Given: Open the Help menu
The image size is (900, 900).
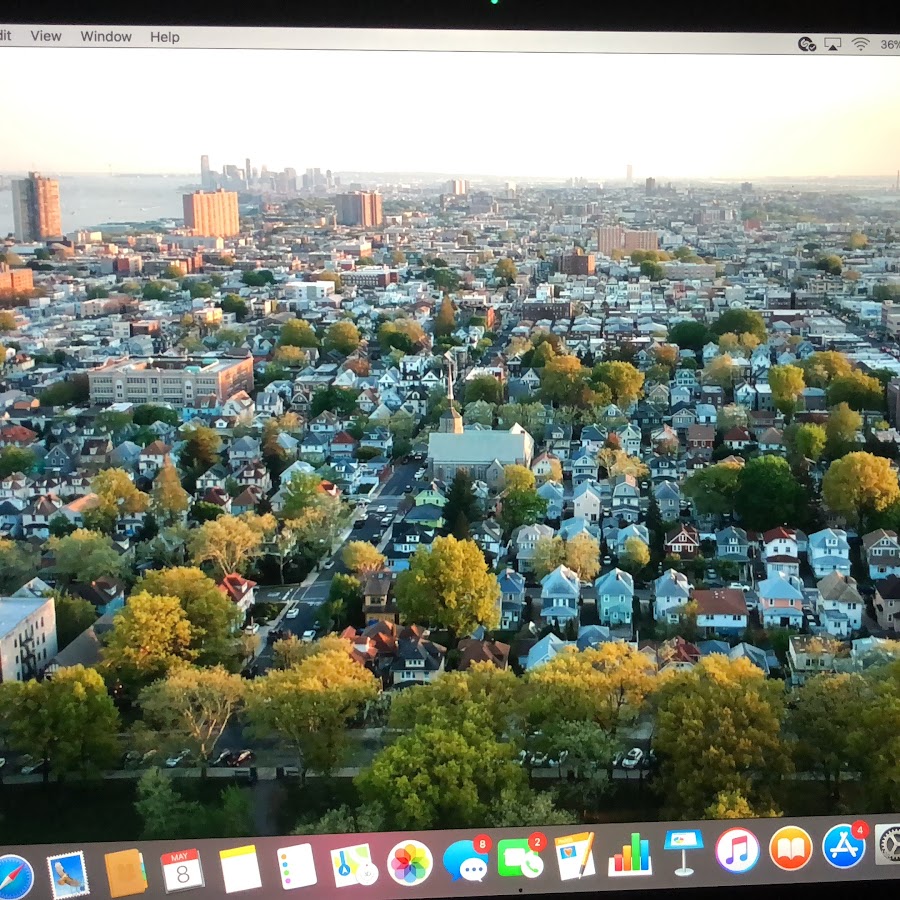Looking at the screenshot, I should pos(165,37).
